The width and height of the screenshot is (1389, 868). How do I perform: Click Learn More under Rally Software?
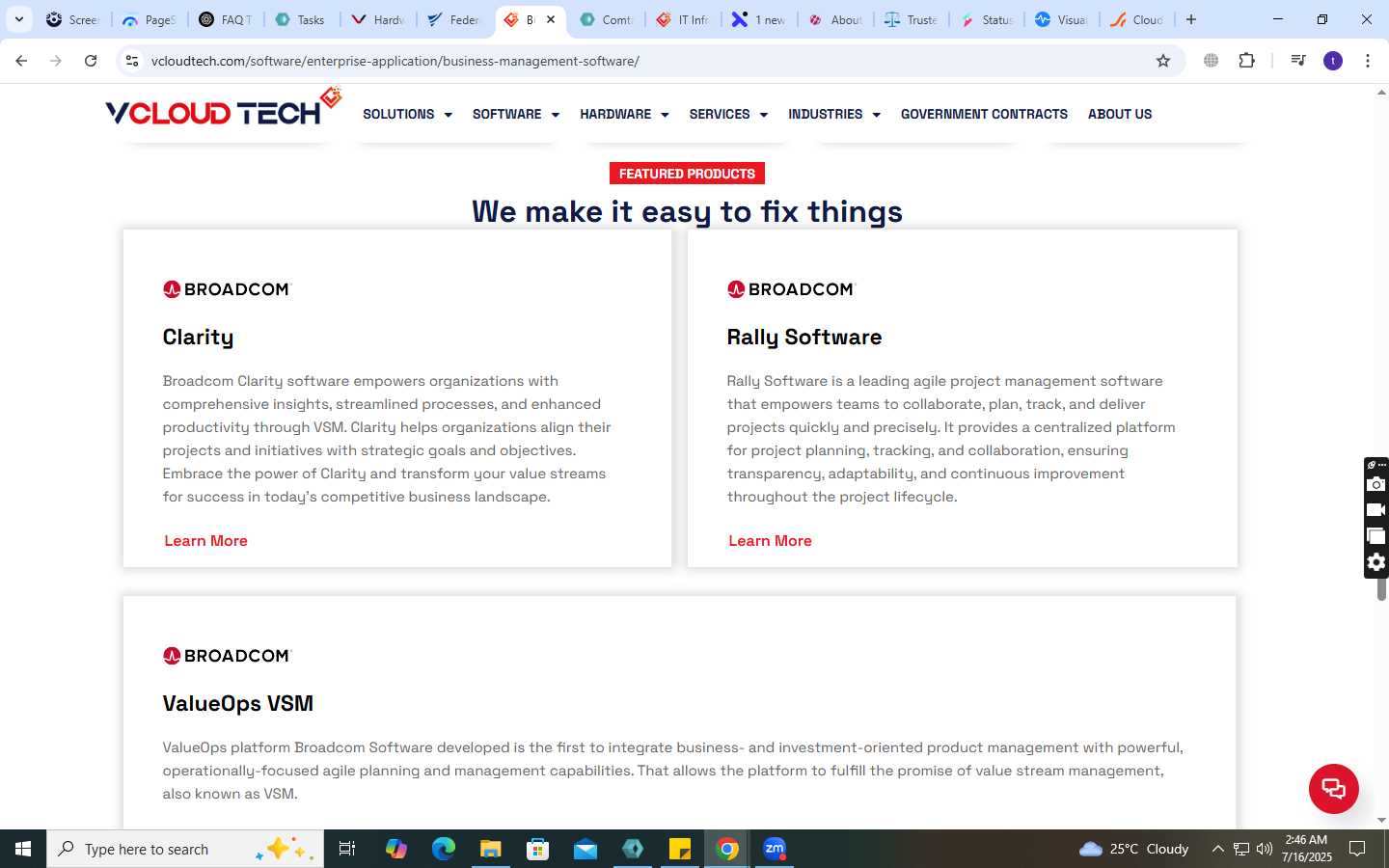click(770, 541)
